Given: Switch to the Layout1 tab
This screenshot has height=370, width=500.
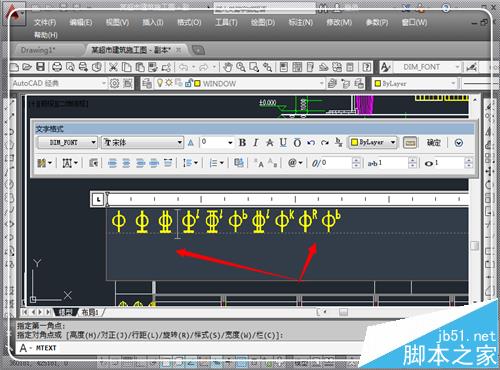Looking at the screenshot, I should pyautogui.click(x=90, y=312).
